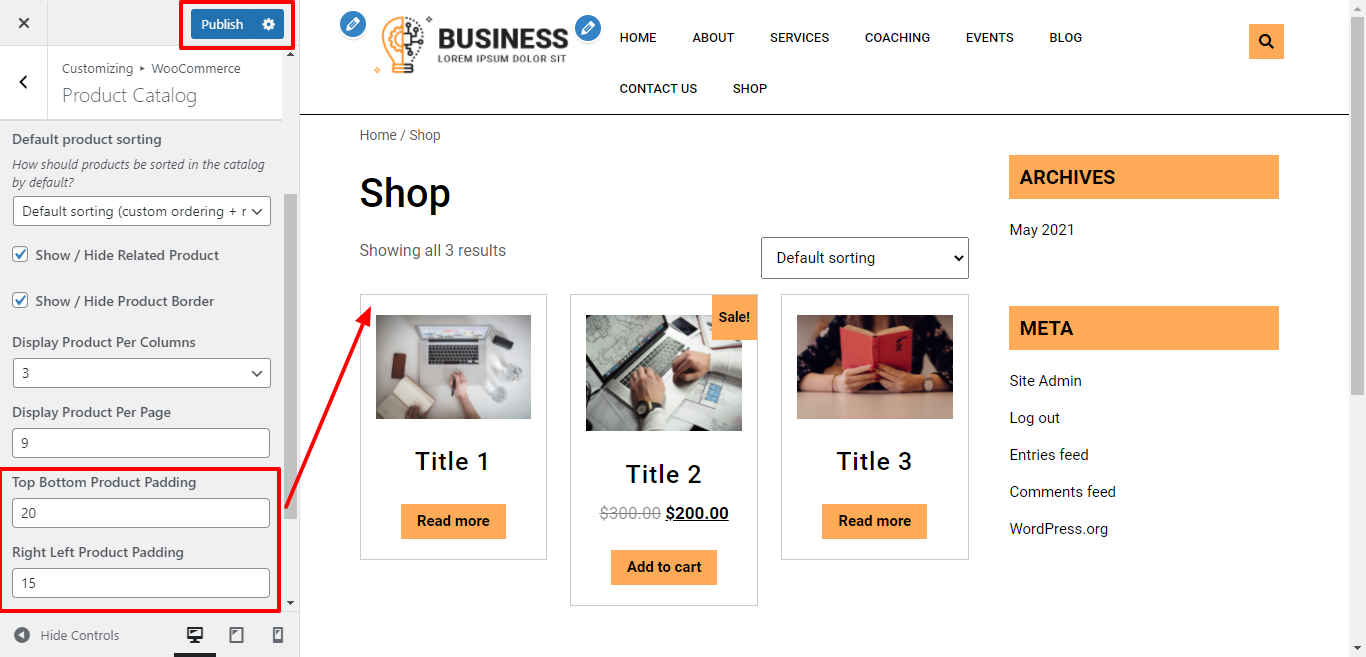This screenshot has width=1366, height=657.
Task: Switch to desktop preview icon
Action: click(x=195, y=635)
